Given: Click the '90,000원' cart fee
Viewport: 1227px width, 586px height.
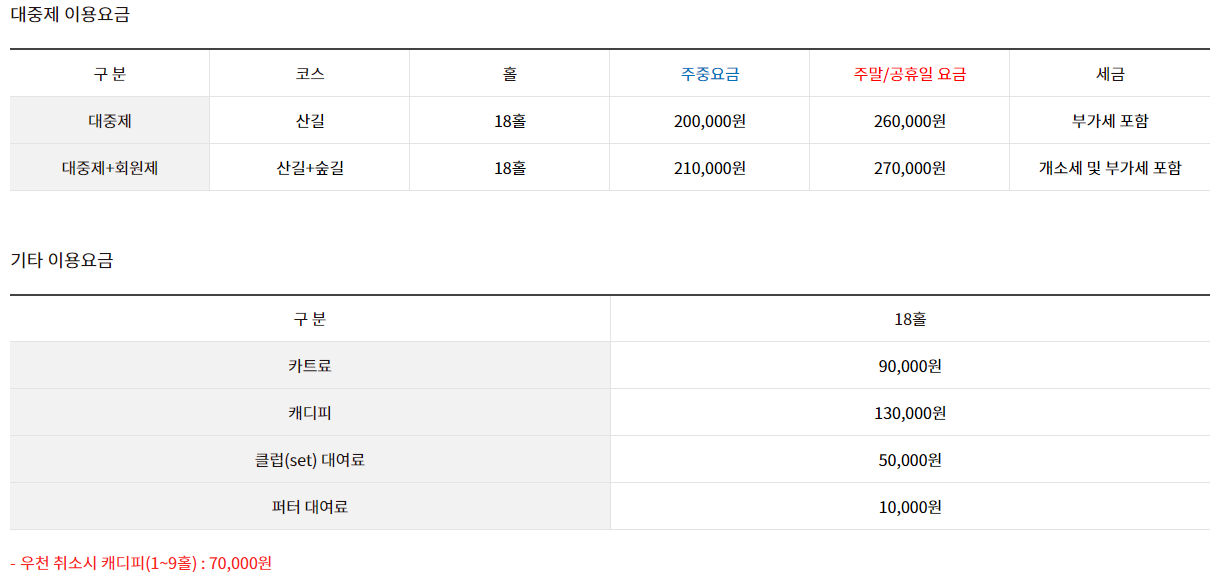Looking at the screenshot, I should (910, 366).
